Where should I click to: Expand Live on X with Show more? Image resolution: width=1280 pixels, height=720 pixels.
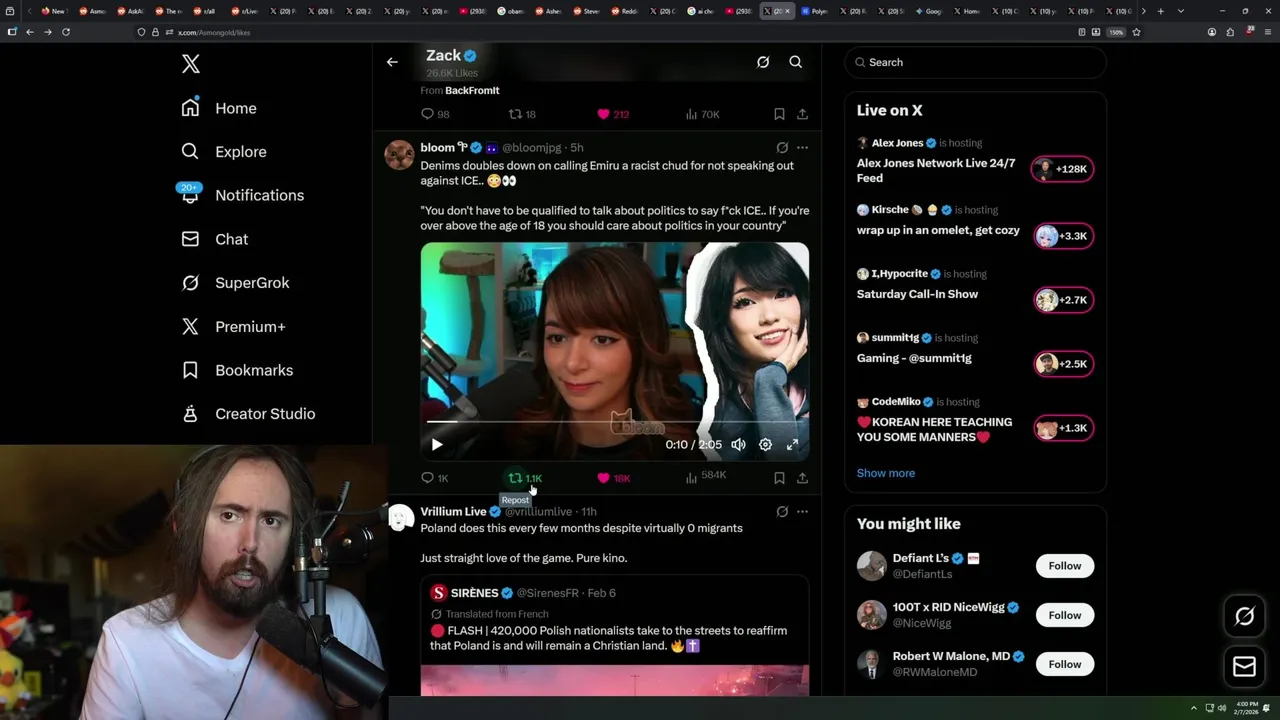click(886, 473)
